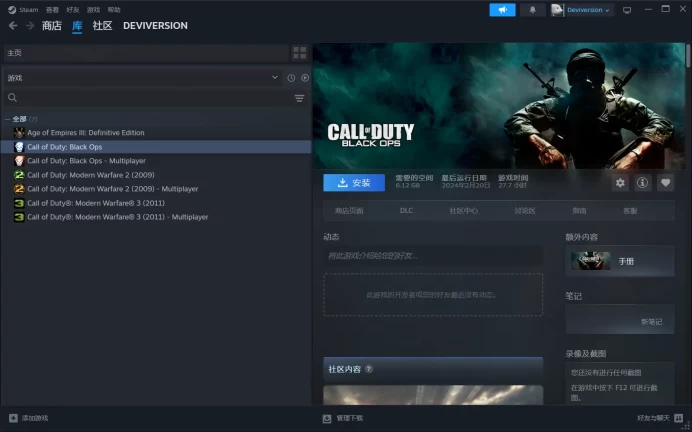
Task: Open the 讨论区 link
Action: pos(525,211)
